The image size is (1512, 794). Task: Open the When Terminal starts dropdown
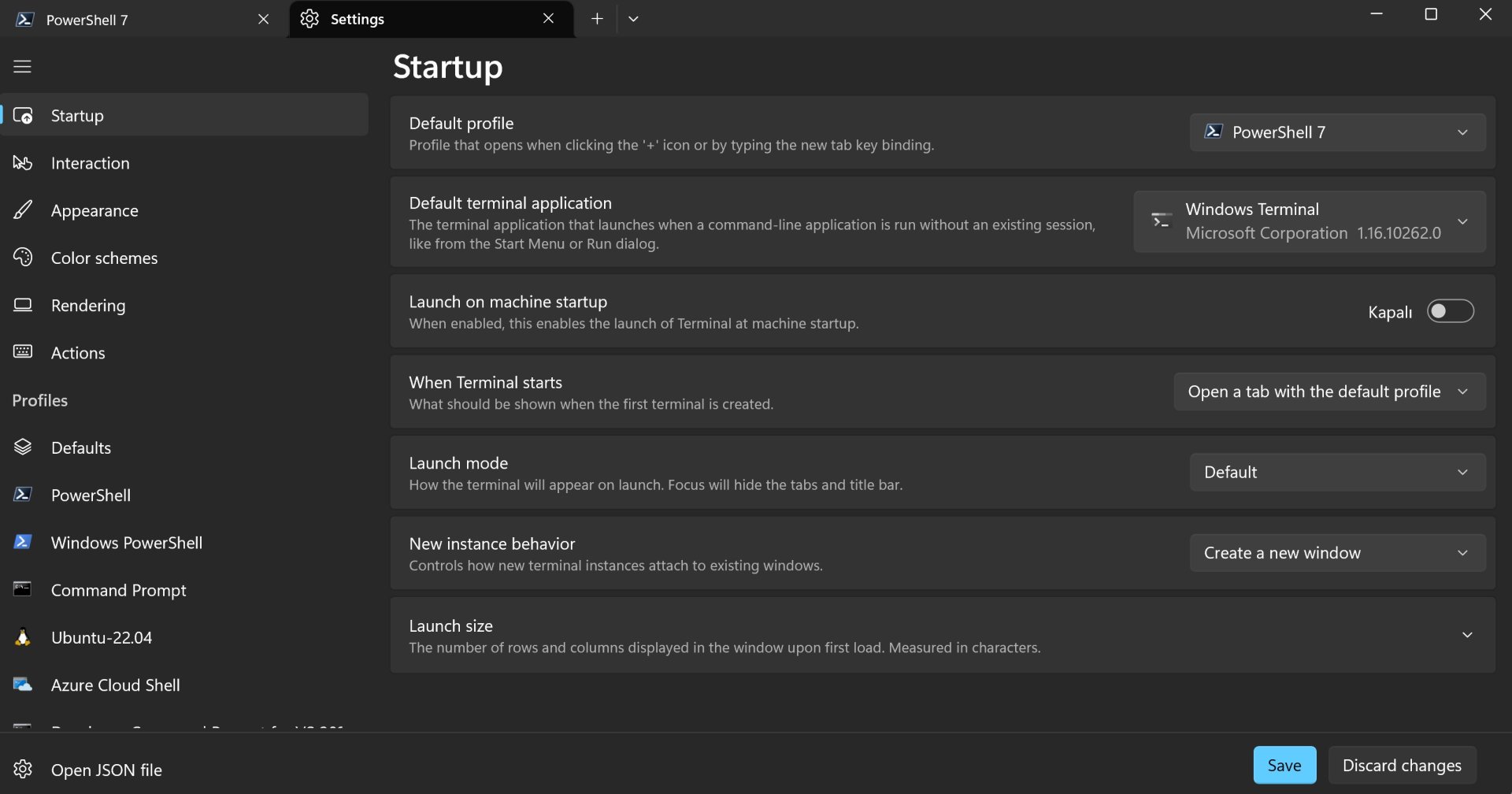point(1329,392)
